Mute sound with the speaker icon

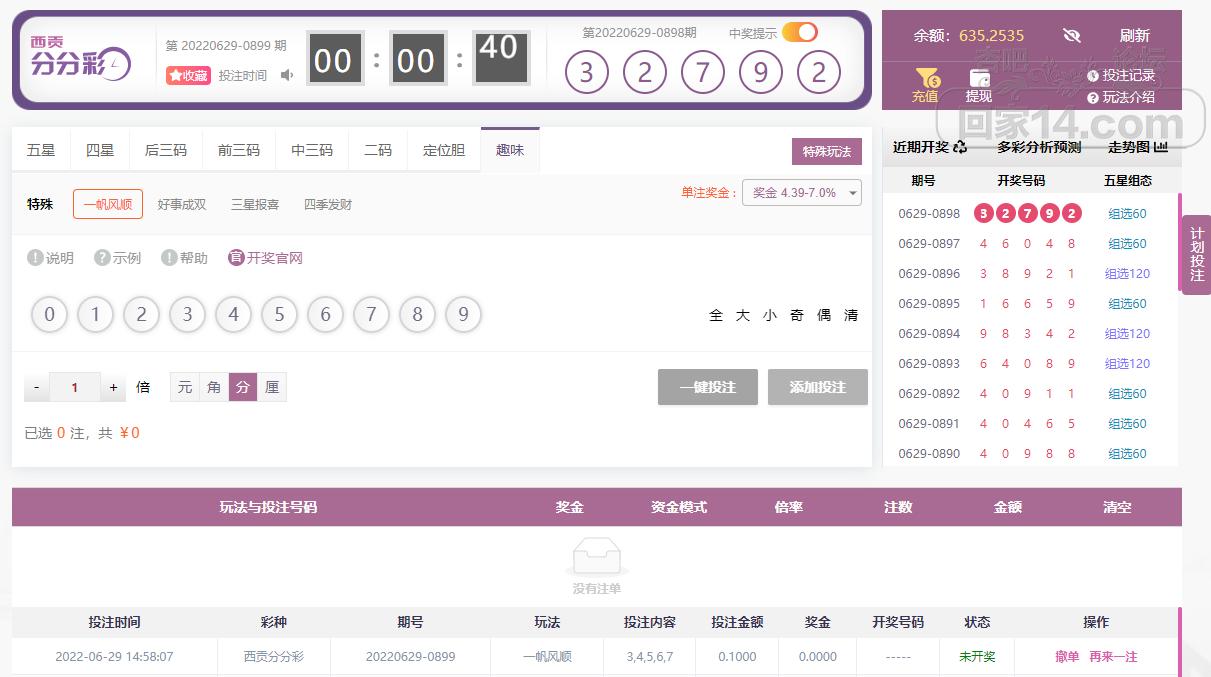287,75
